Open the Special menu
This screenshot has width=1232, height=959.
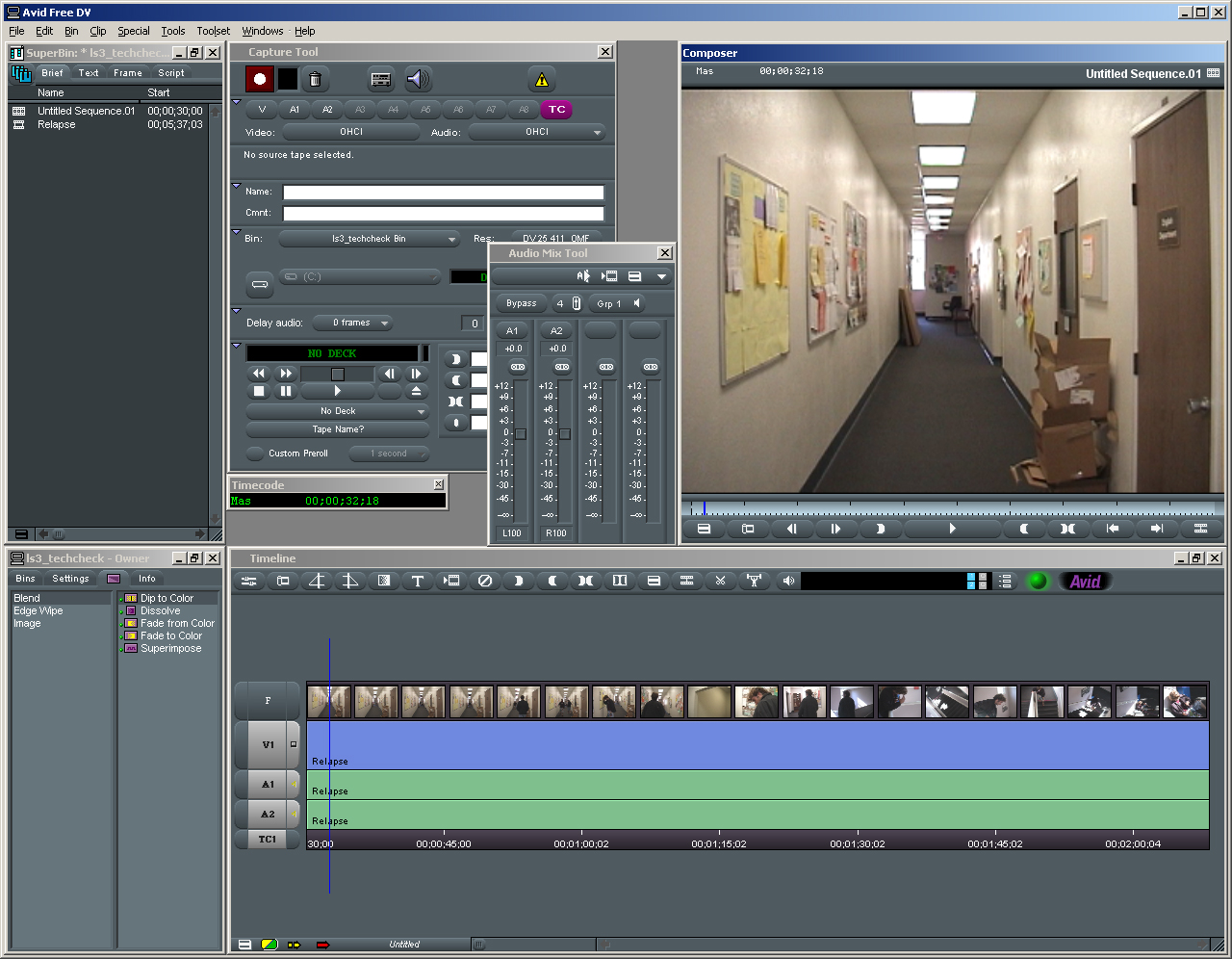coord(133,31)
